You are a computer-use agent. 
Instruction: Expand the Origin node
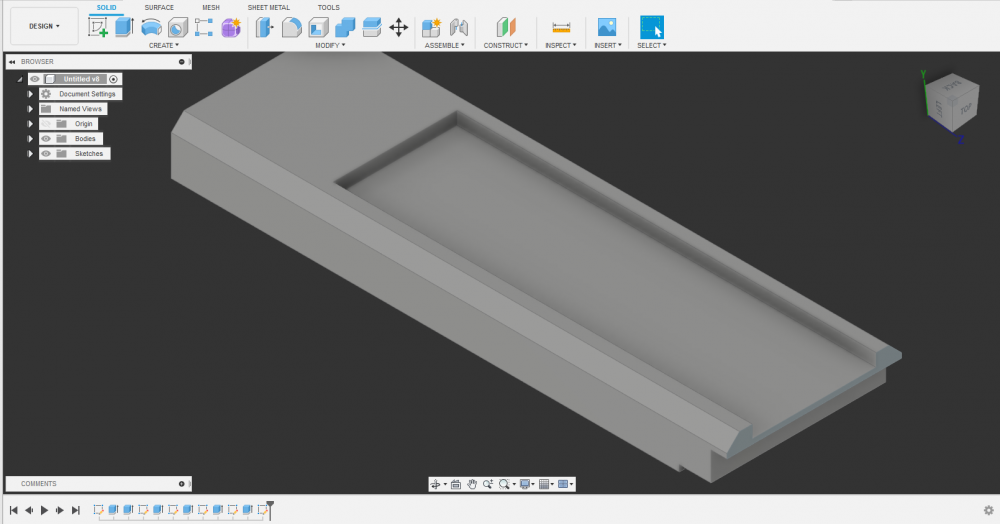(30, 124)
